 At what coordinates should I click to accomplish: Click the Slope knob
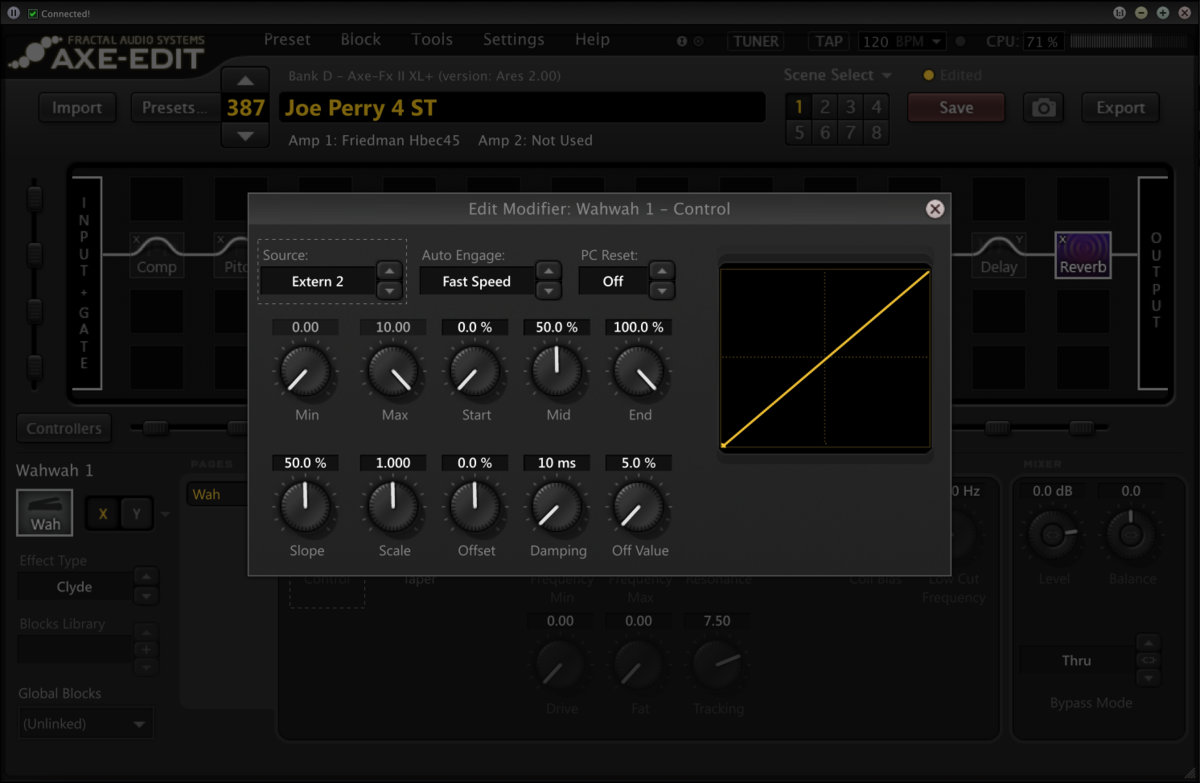coord(305,508)
